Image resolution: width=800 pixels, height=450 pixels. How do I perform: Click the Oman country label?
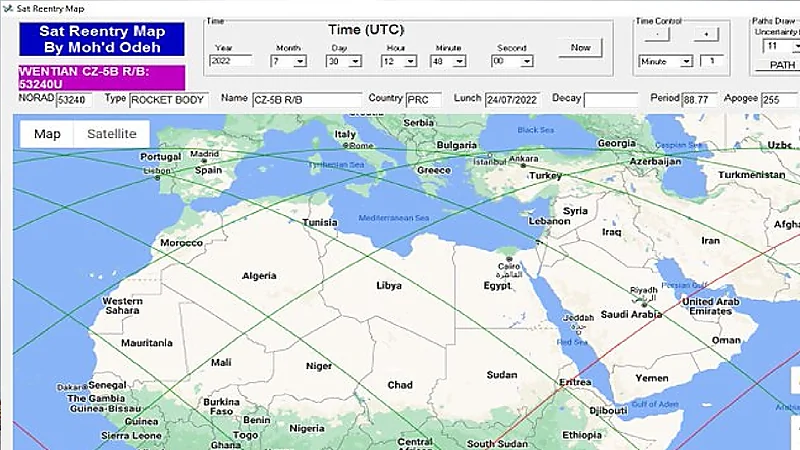[726, 340]
